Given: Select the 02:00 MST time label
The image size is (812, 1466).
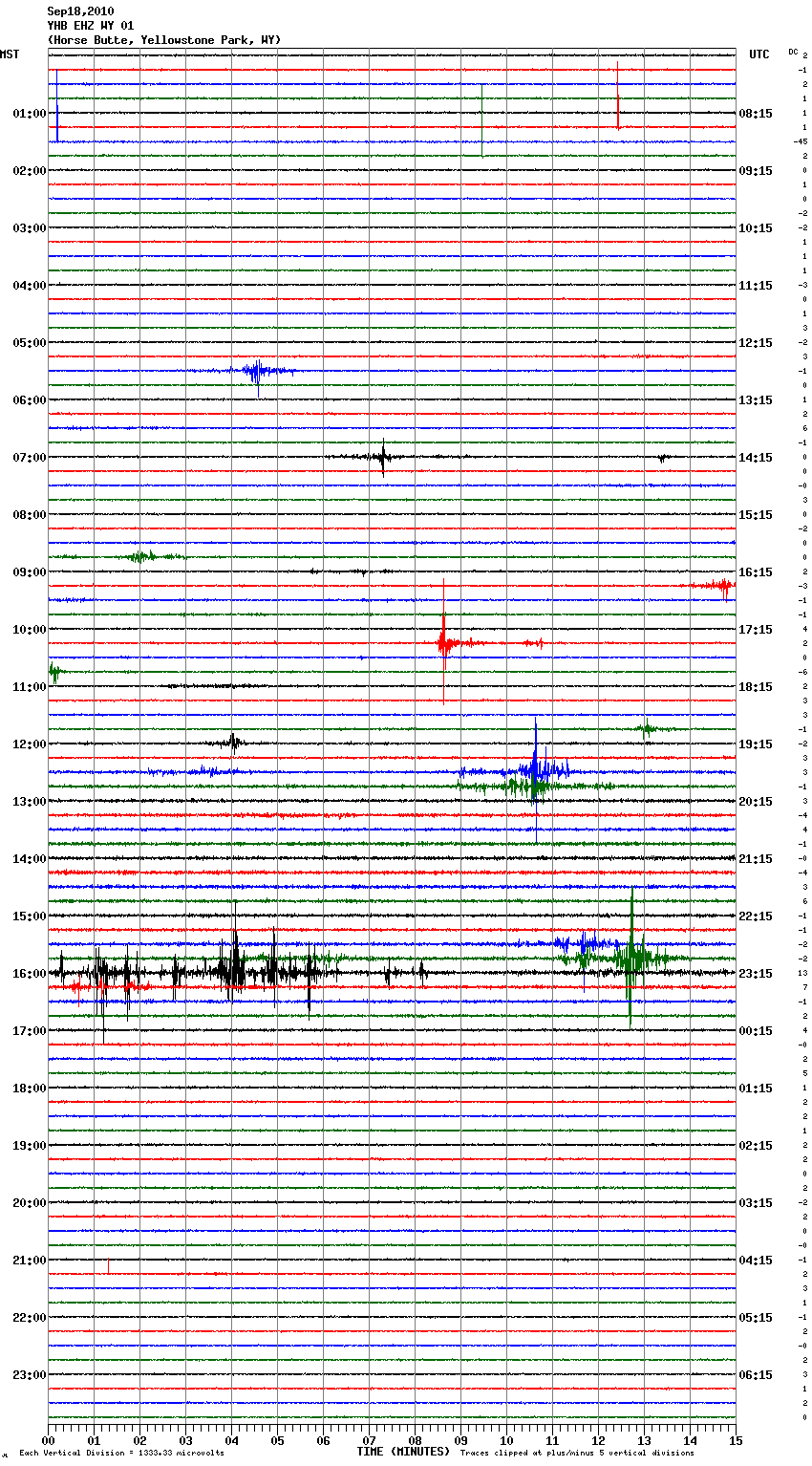Looking at the screenshot, I should [x=29, y=171].
